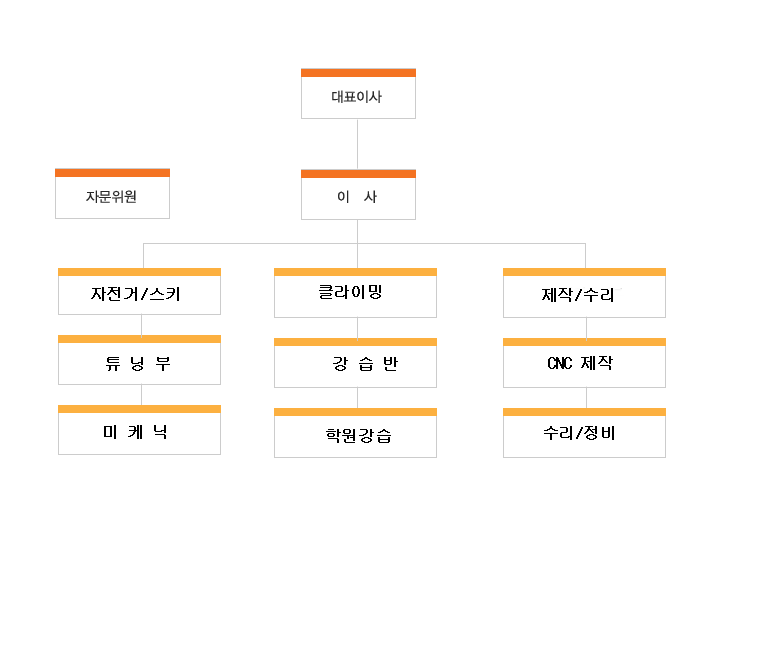Click the 이 사 director box
784x645 pixels.
point(358,194)
